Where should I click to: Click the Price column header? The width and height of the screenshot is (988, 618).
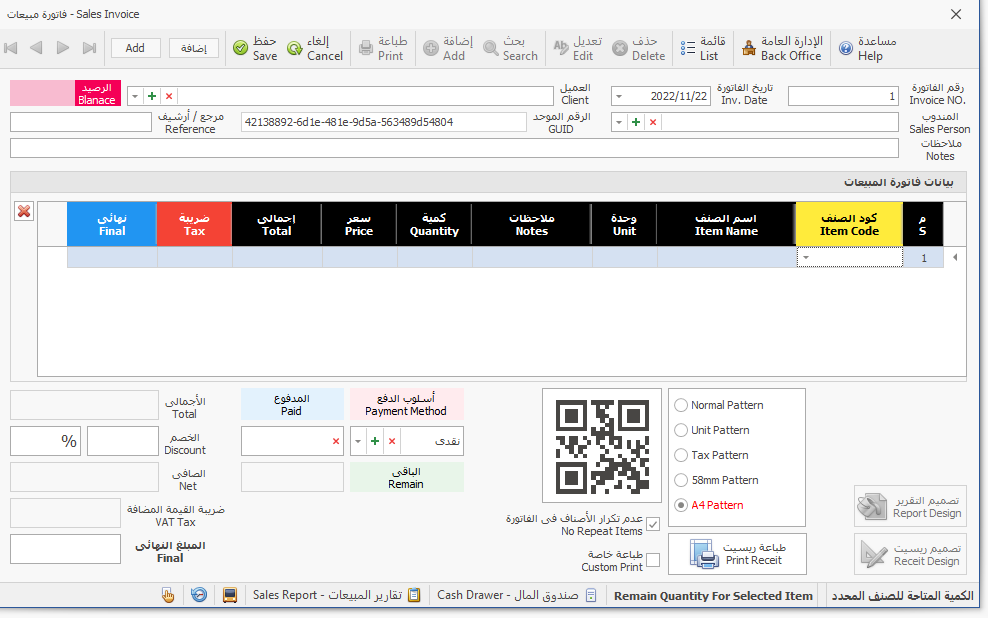click(359, 224)
